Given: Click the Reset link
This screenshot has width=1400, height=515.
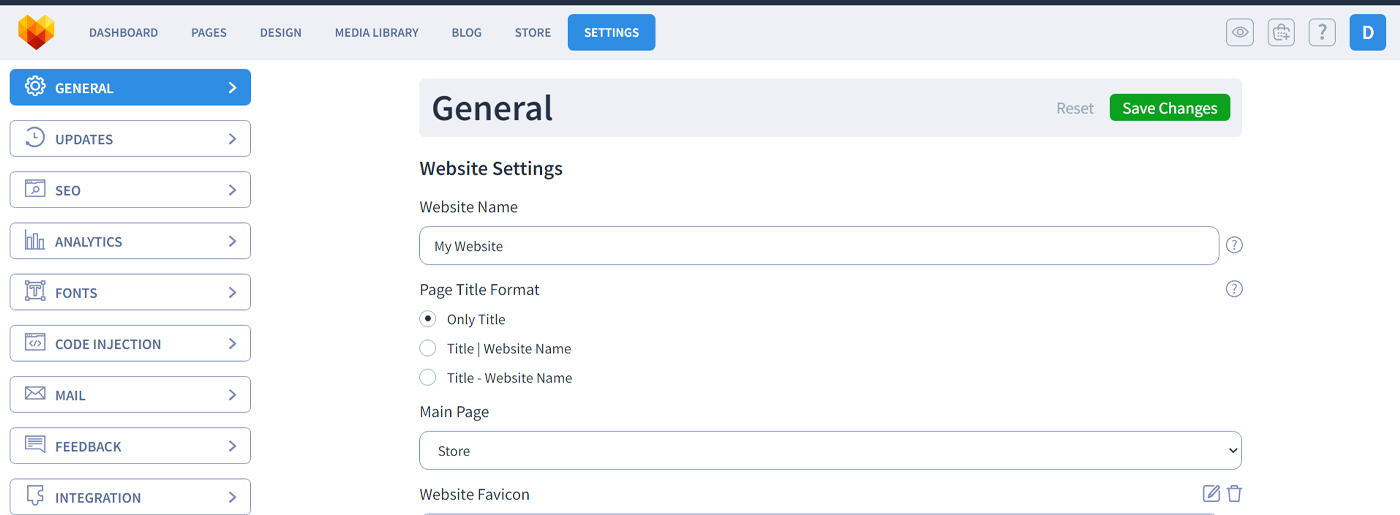Looking at the screenshot, I should (x=1075, y=108).
